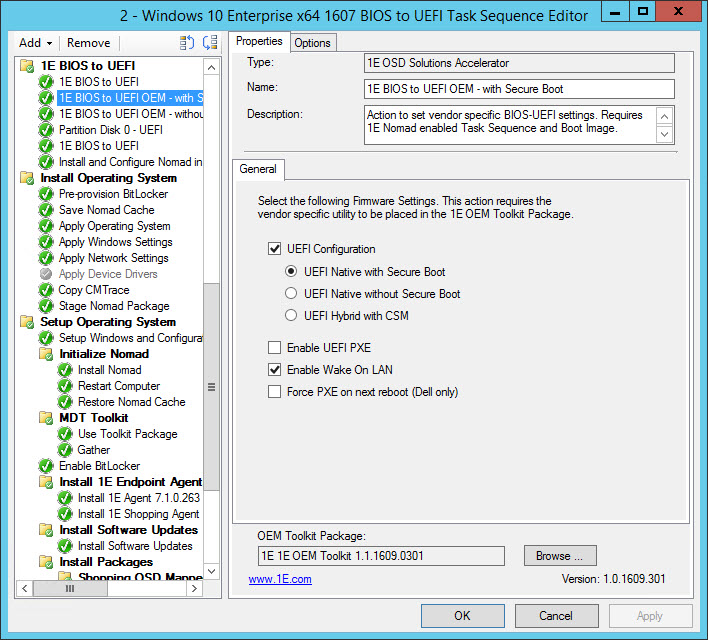Switch to the Options tab

click(x=312, y=42)
